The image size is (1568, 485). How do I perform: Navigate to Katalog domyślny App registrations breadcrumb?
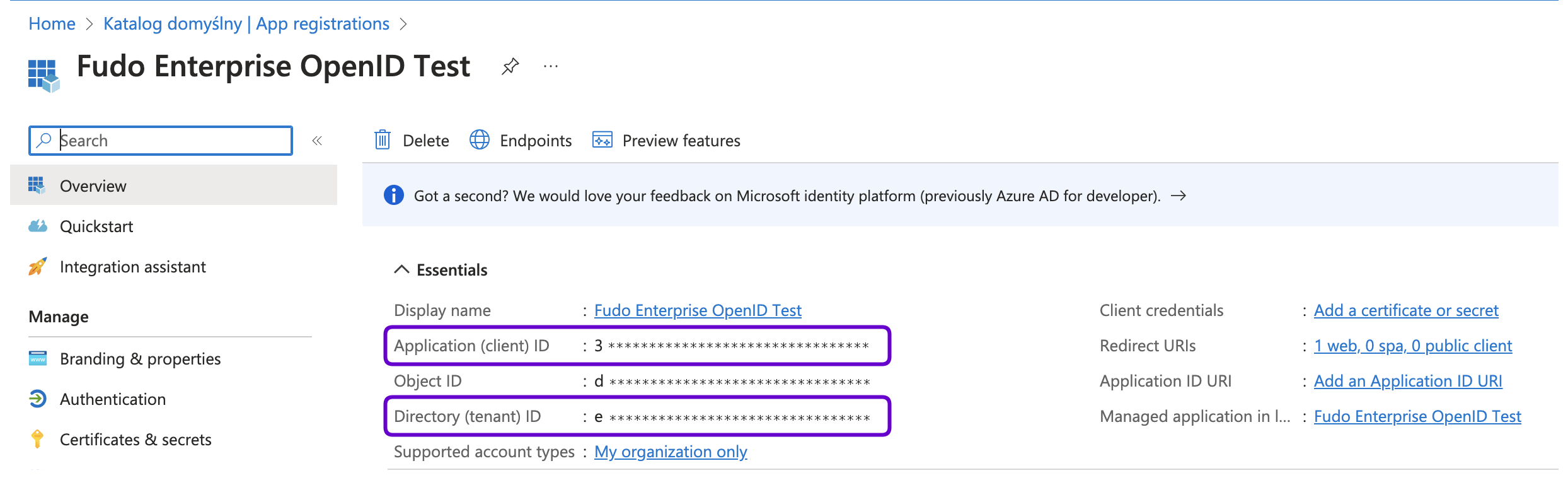[246, 24]
